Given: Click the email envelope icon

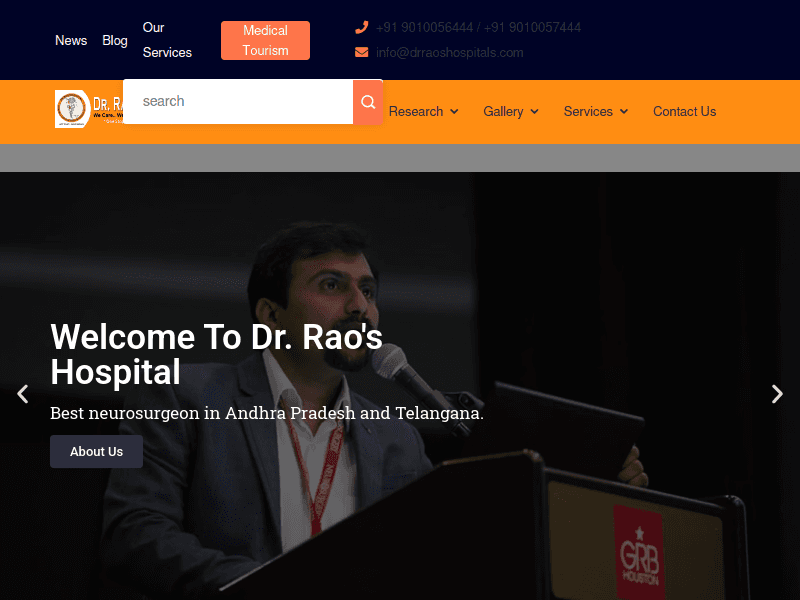Looking at the screenshot, I should pos(361,52).
